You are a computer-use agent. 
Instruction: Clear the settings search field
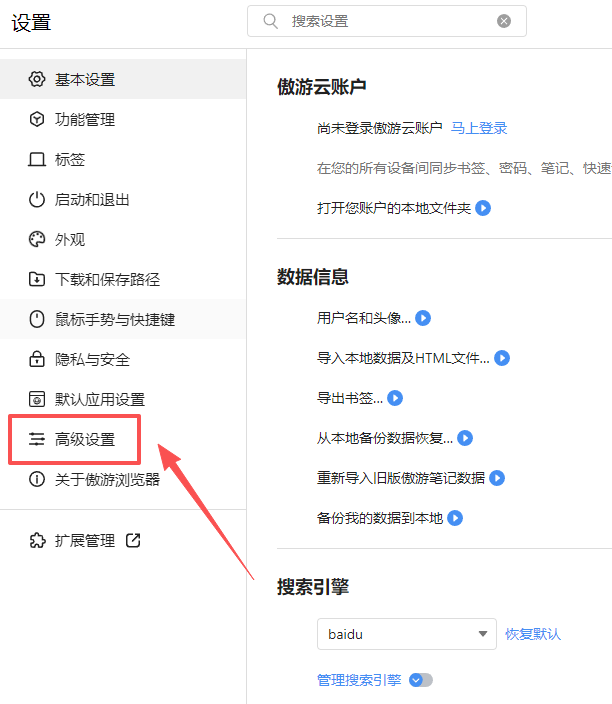(504, 21)
